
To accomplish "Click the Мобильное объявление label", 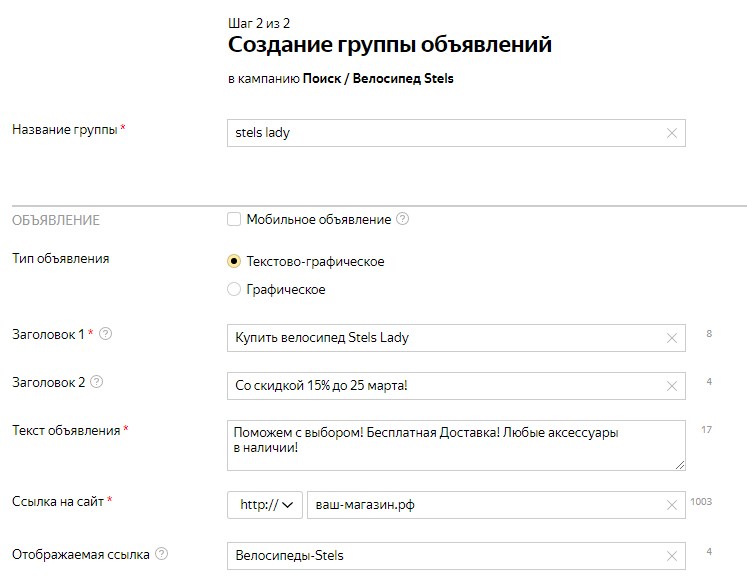I will (319, 220).
